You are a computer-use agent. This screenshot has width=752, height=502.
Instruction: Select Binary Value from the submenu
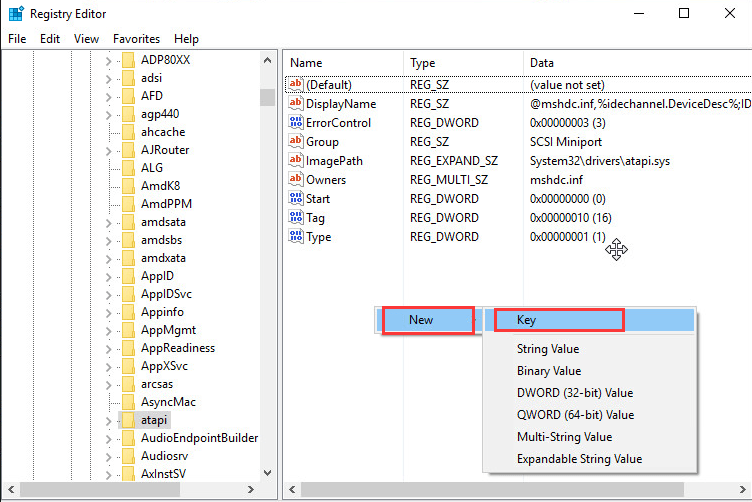589,371
